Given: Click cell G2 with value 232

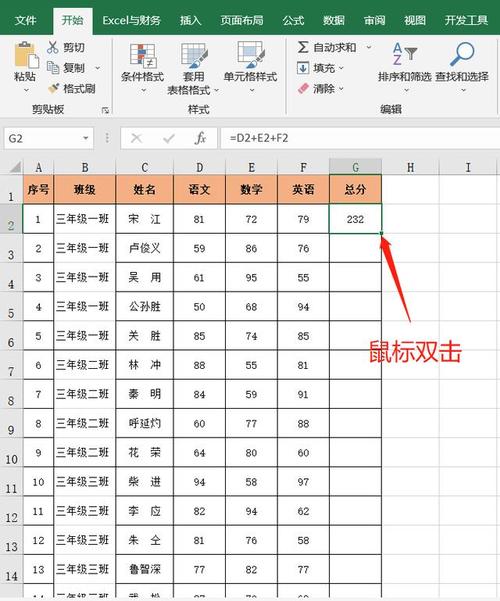Looking at the screenshot, I should pyautogui.click(x=355, y=219).
